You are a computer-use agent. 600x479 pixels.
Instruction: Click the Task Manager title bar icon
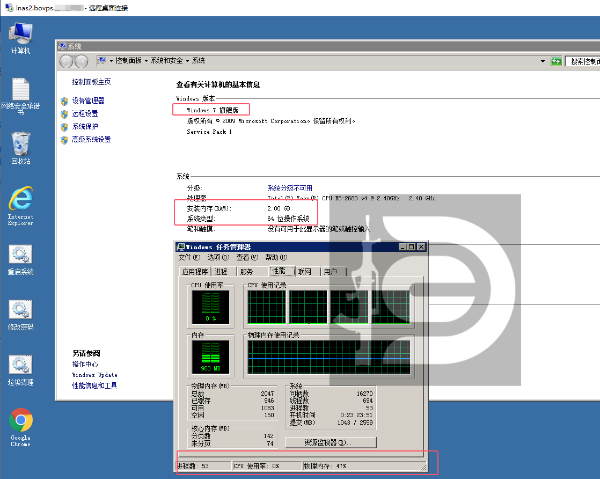click(181, 247)
